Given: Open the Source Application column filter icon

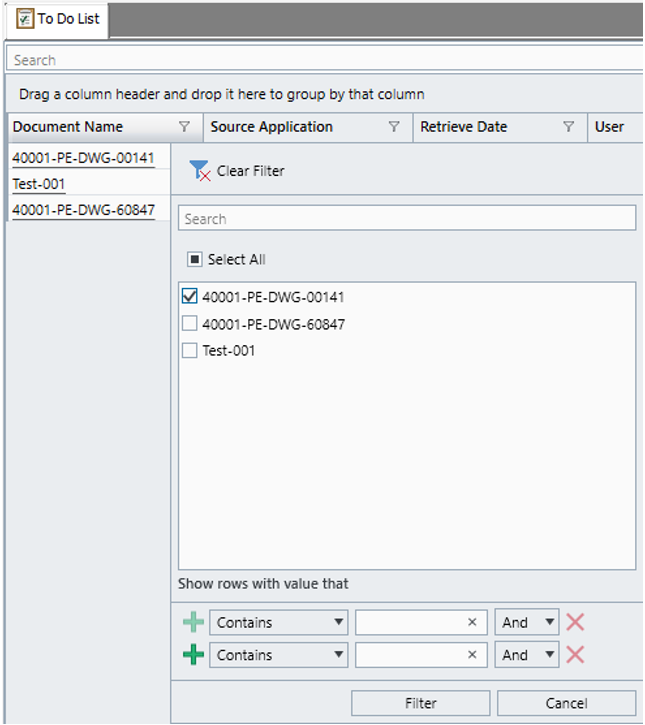Looking at the screenshot, I should (394, 127).
